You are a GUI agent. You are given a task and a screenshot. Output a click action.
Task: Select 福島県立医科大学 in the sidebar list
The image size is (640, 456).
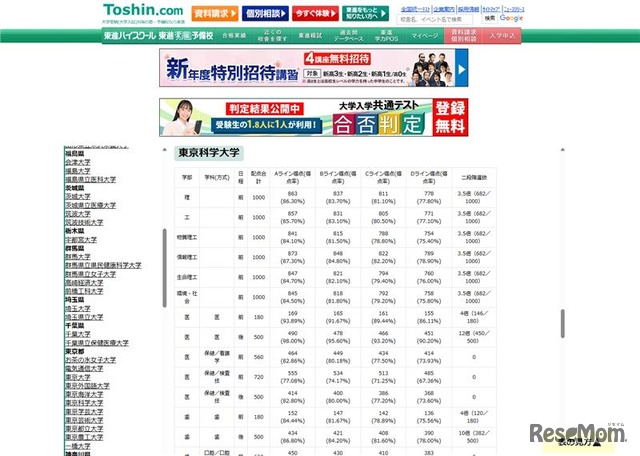click(x=91, y=180)
